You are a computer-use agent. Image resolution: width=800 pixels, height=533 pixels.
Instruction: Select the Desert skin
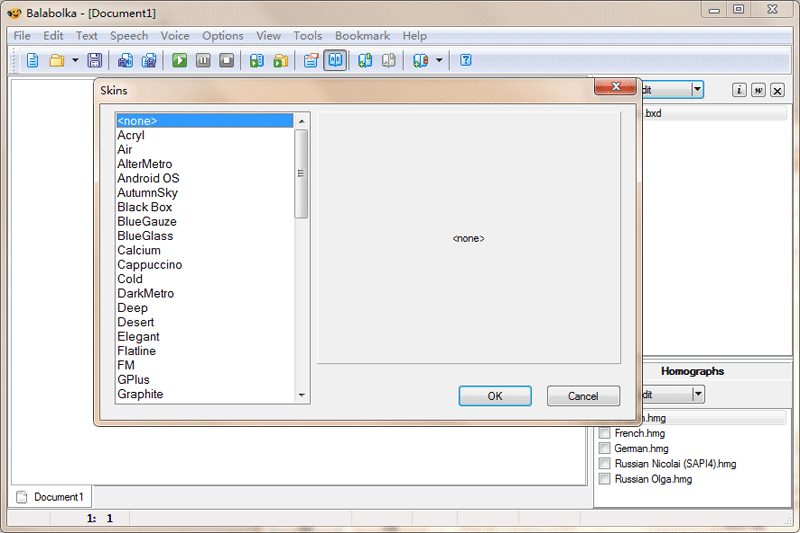point(205,322)
